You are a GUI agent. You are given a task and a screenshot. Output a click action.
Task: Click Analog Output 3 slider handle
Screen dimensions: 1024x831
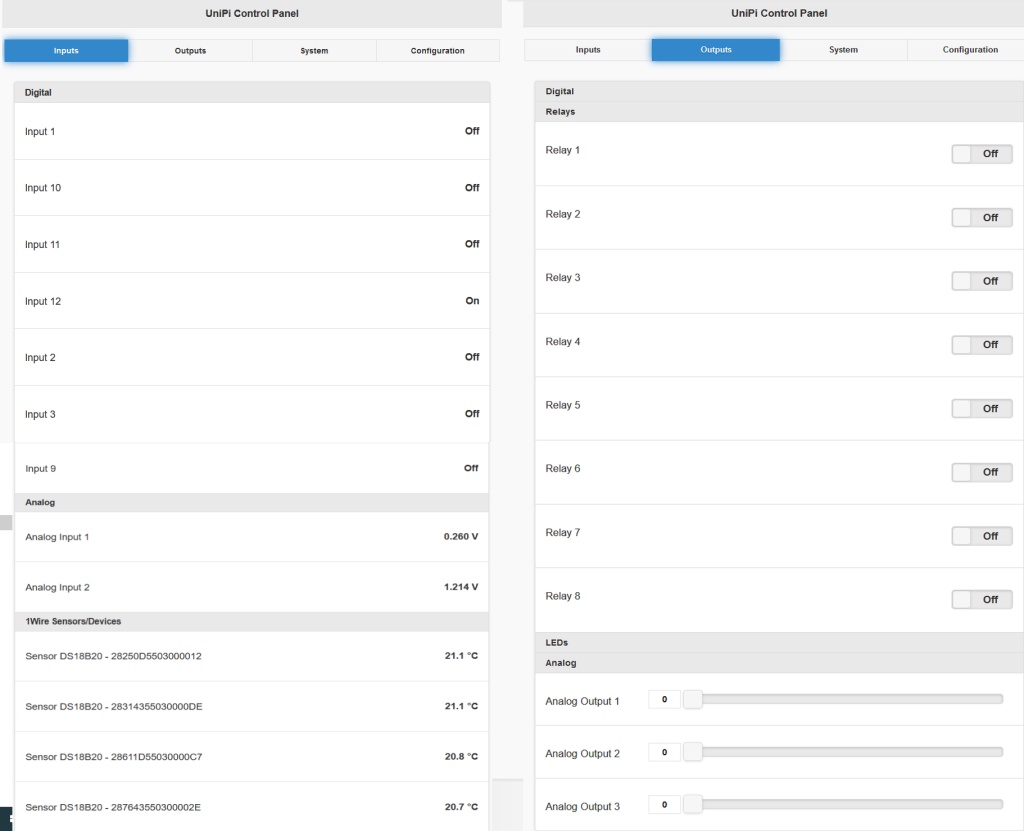(692, 804)
